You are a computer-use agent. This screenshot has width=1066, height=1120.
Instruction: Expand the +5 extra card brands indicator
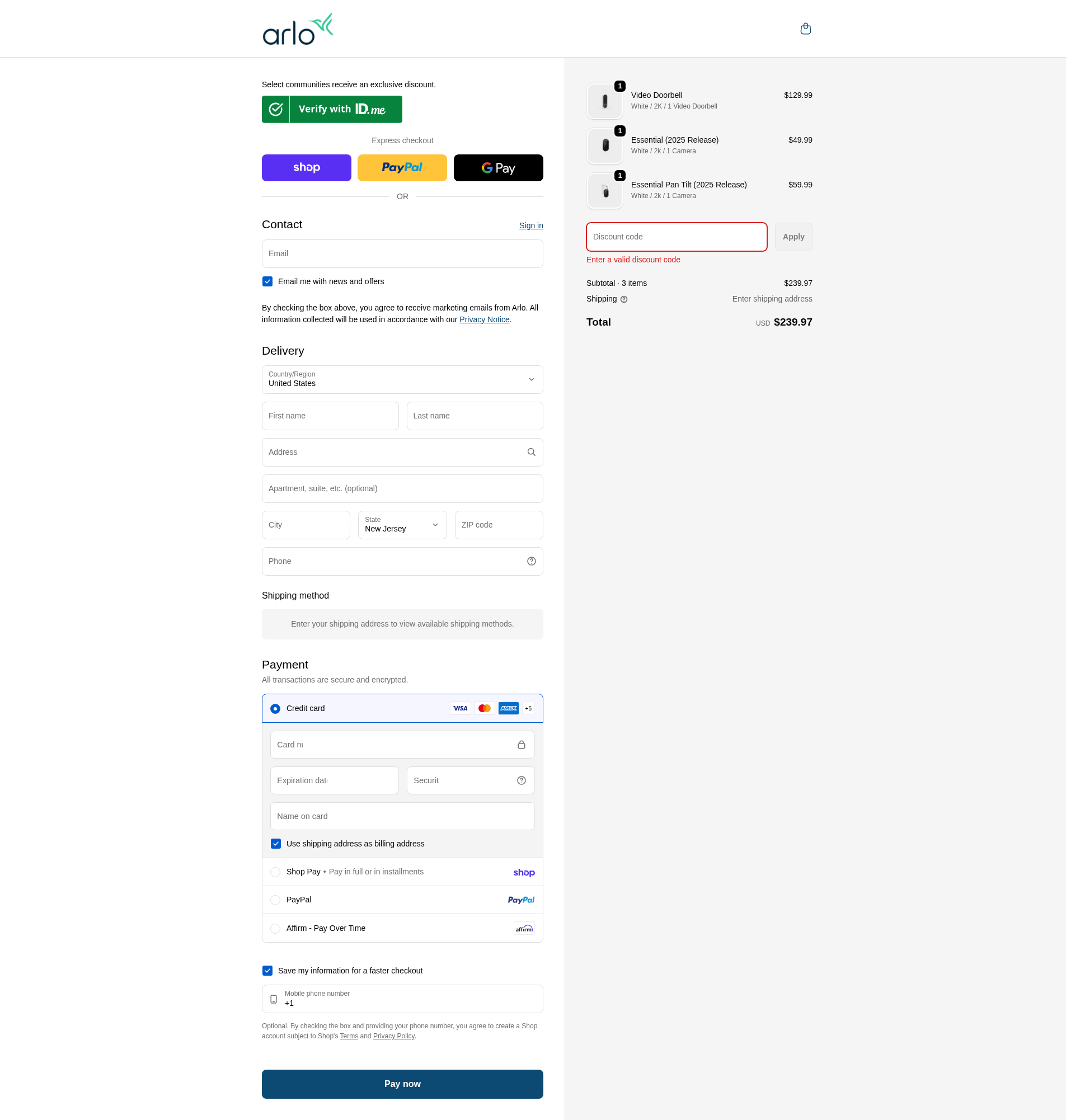click(x=527, y=708)
